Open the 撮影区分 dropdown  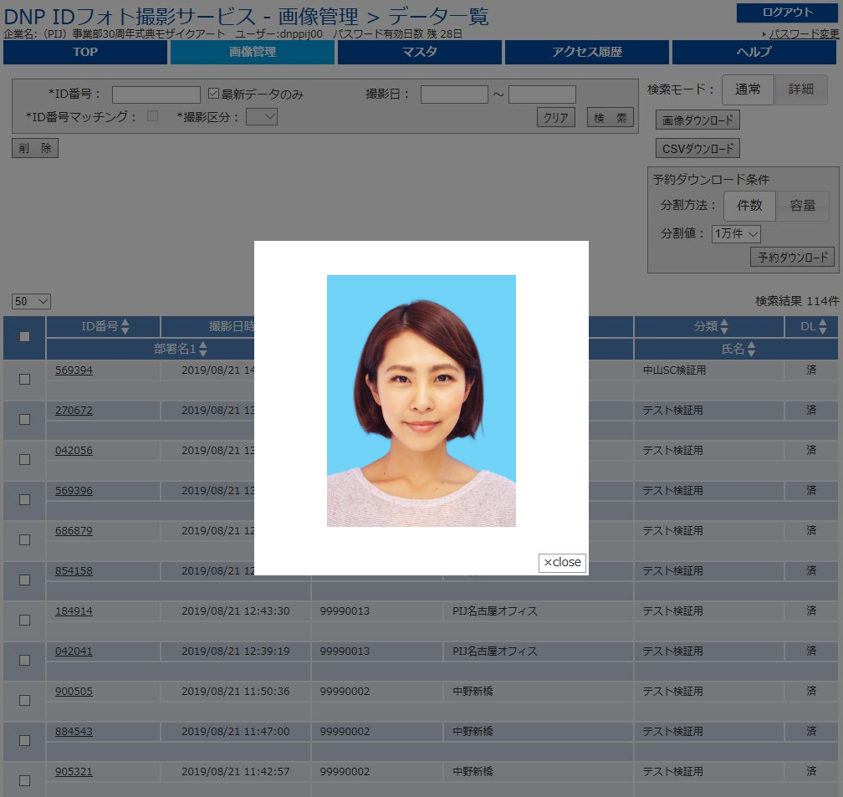tap(262, 117)
